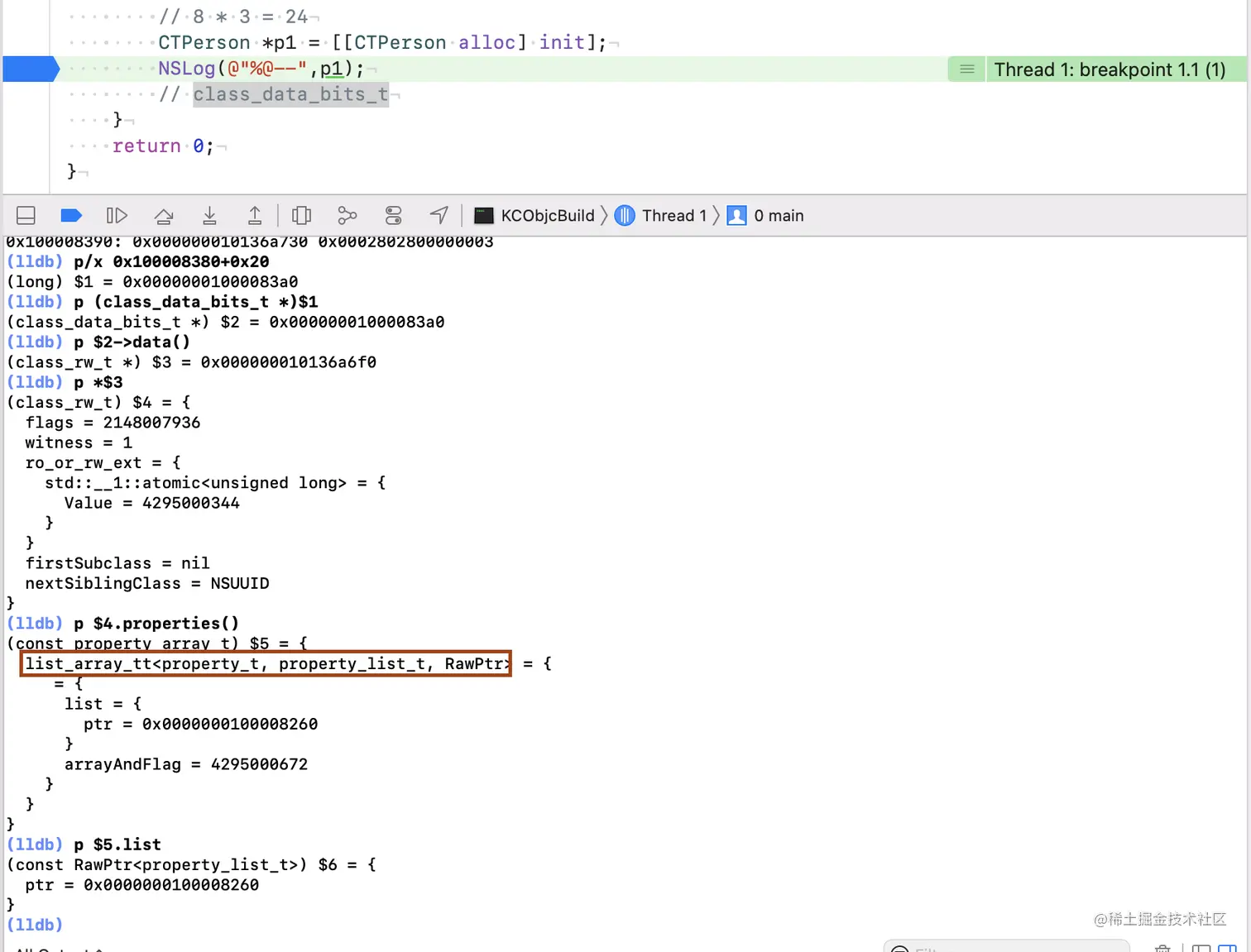Click the p $2->data() command
The width and height of the screenshot is (1251, 952).
click(132, 342)
